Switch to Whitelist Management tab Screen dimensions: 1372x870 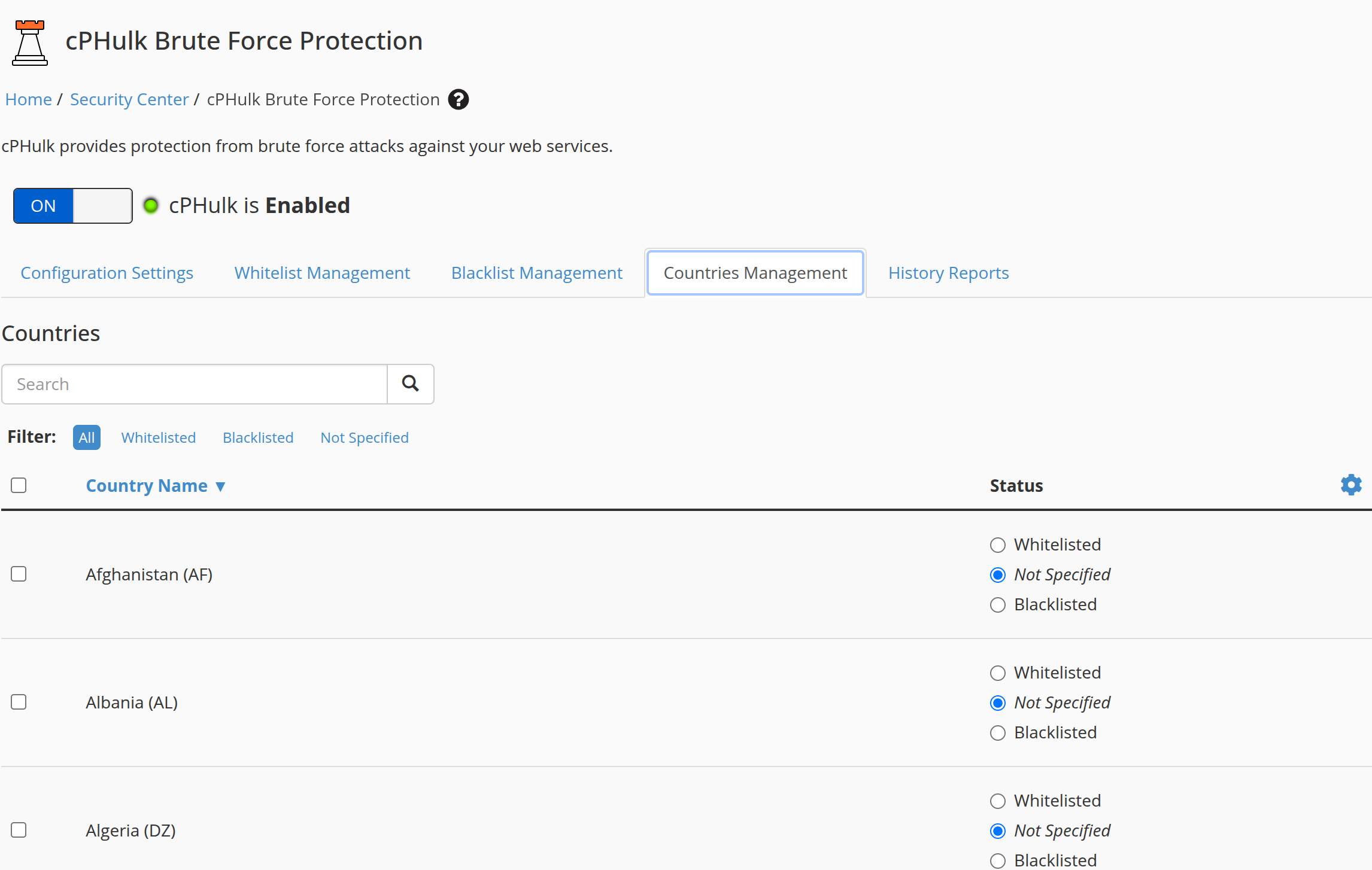click(322, 273)
